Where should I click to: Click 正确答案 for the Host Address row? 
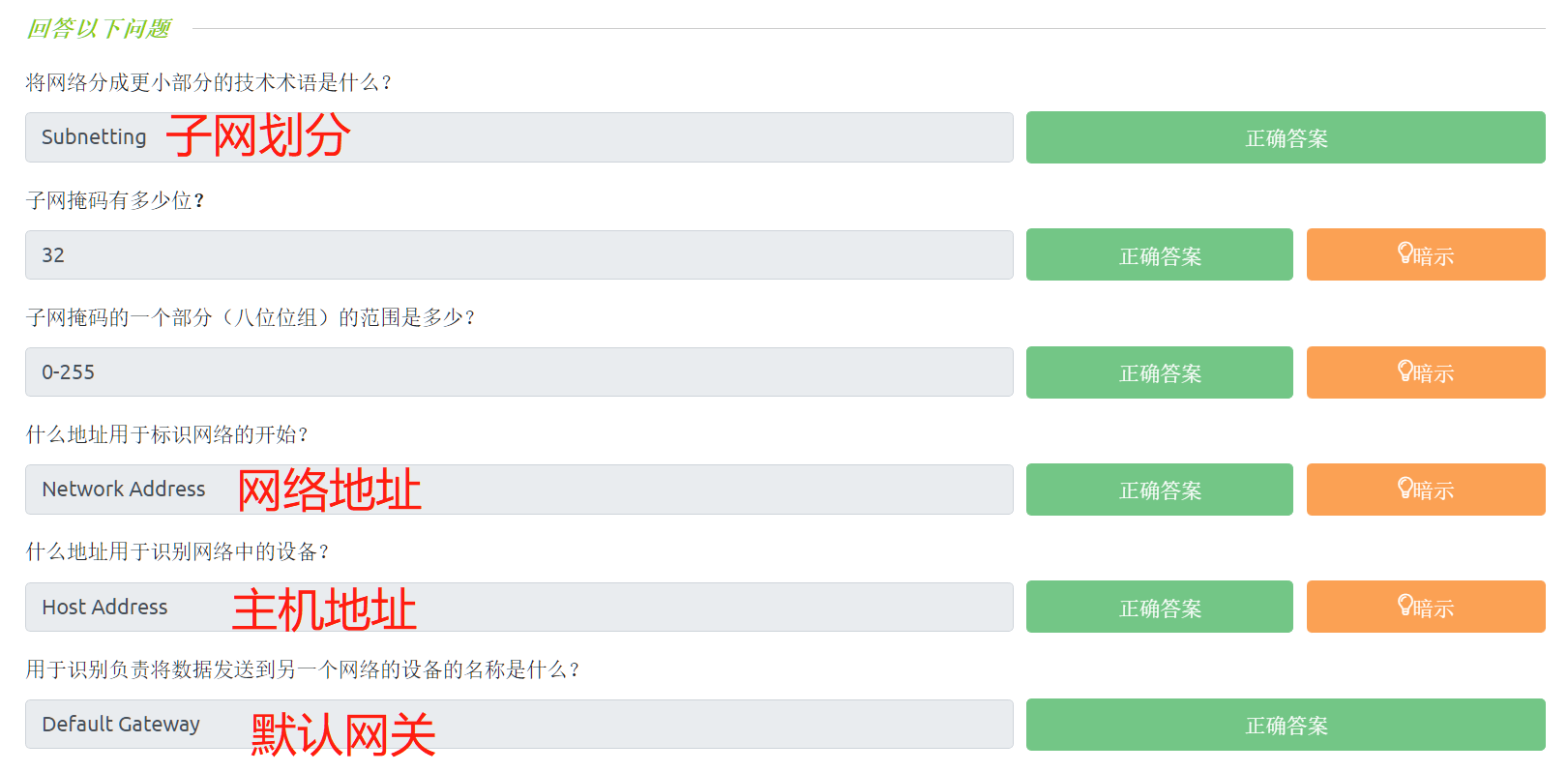point(1159,607)
